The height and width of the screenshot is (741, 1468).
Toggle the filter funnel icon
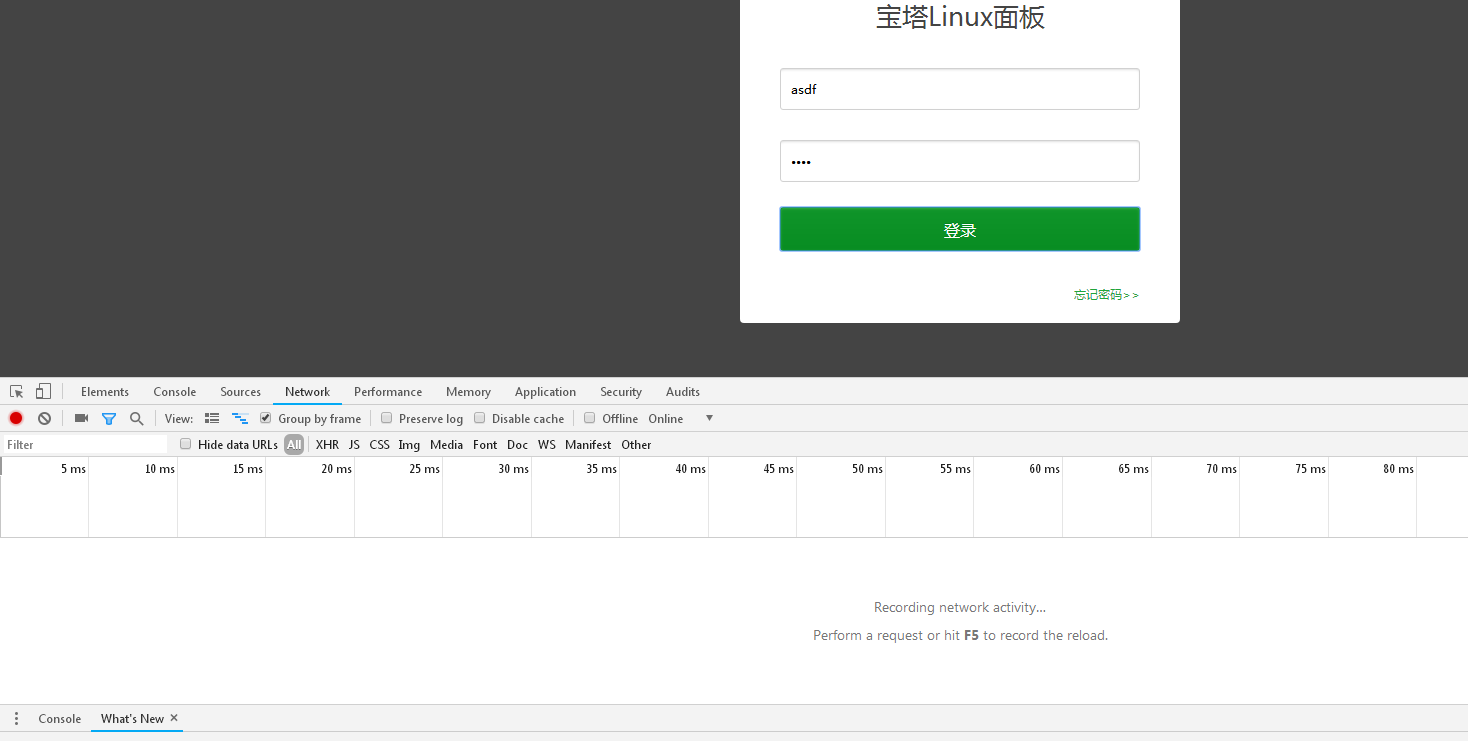(x=109, y=419)
